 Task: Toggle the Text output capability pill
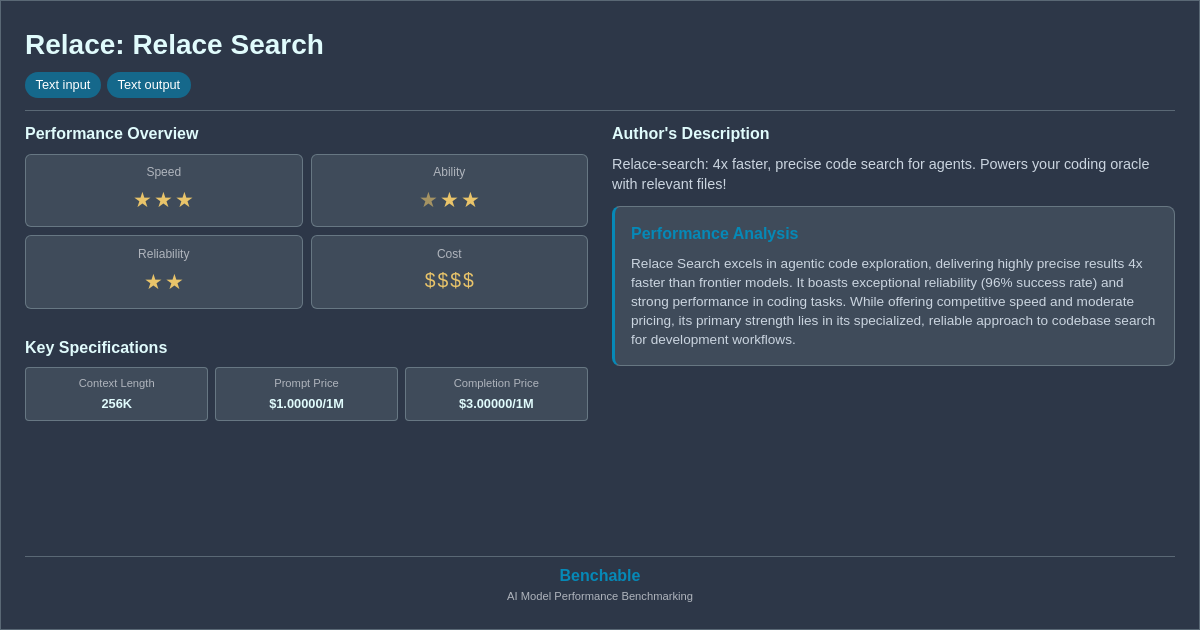coord(149,85)
